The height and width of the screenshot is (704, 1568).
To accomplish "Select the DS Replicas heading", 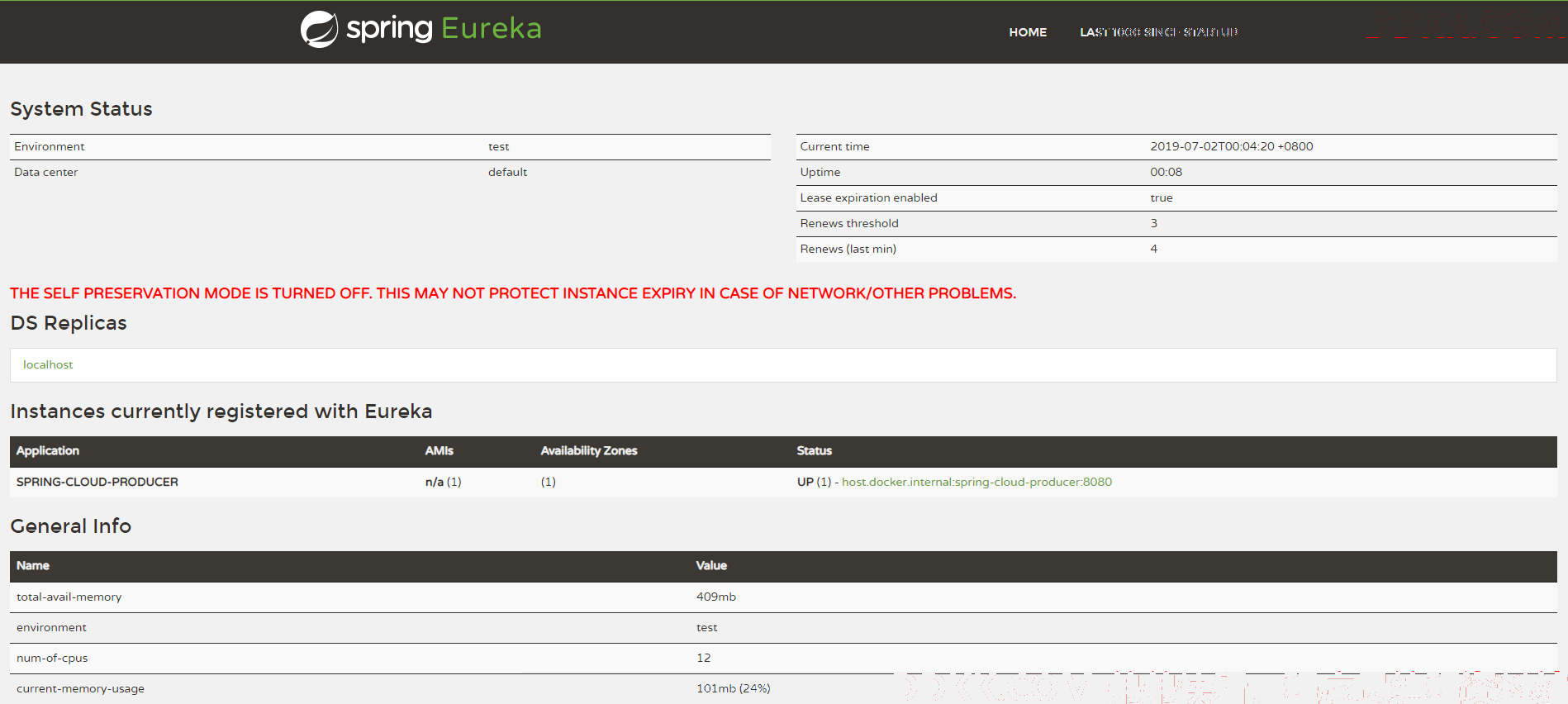I will pos(69,323).
